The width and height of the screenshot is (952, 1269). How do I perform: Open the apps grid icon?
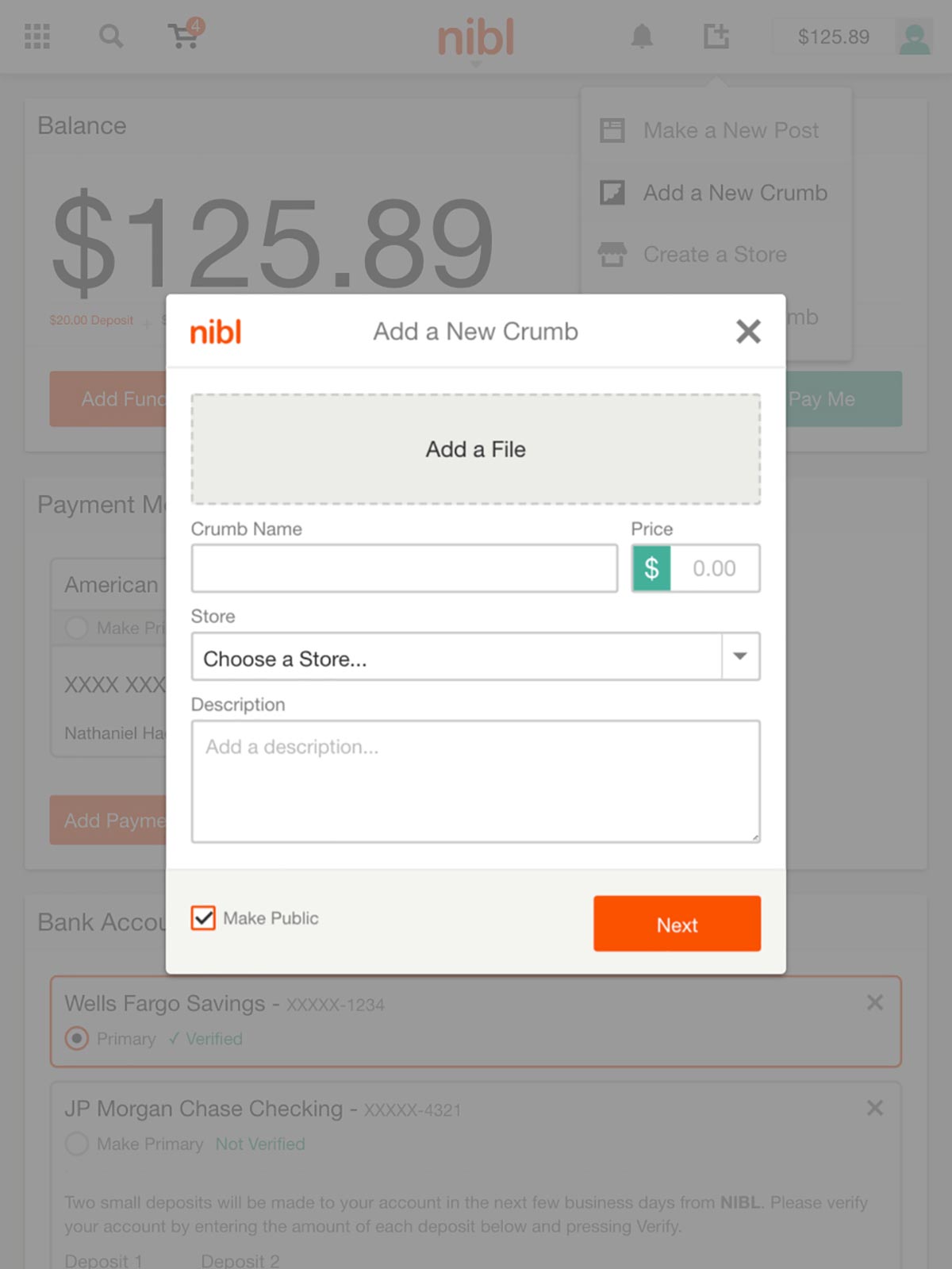click(36, 37)
